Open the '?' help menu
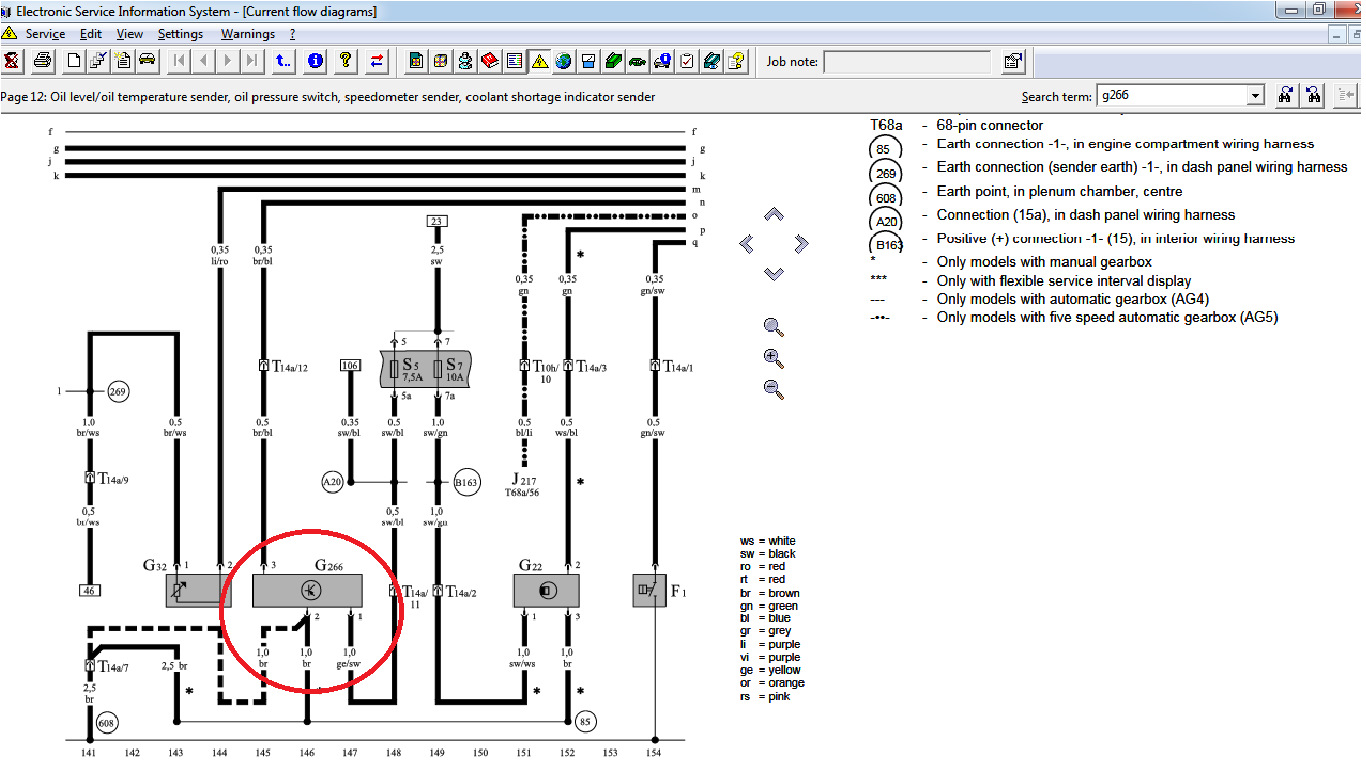Screen dimensions: 1366x768 point(292,34)
